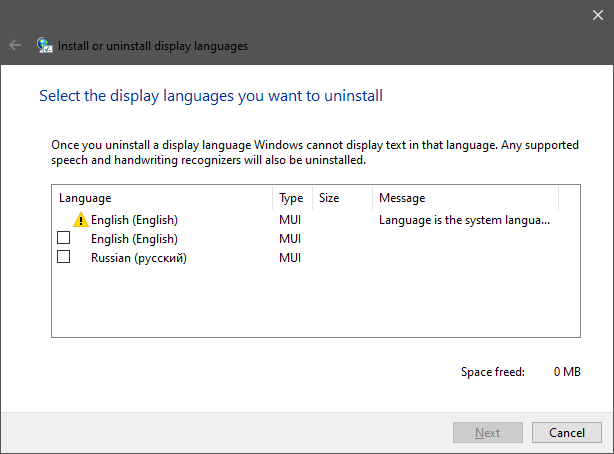Click the 'Space freed:' label

click(x=493, y=371)
